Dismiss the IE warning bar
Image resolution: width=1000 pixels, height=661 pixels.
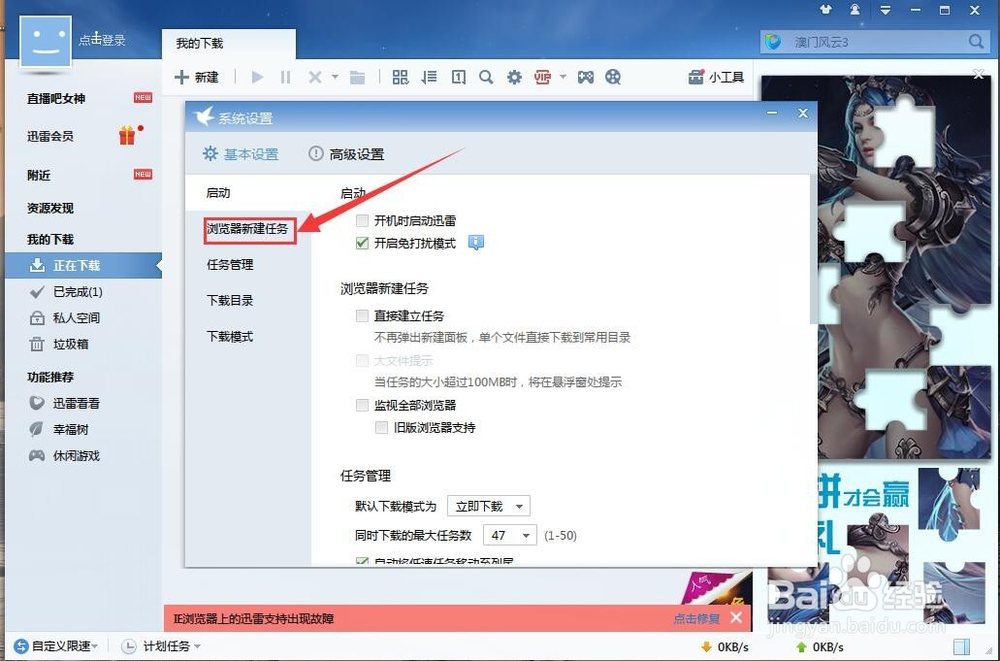(736, 618)
